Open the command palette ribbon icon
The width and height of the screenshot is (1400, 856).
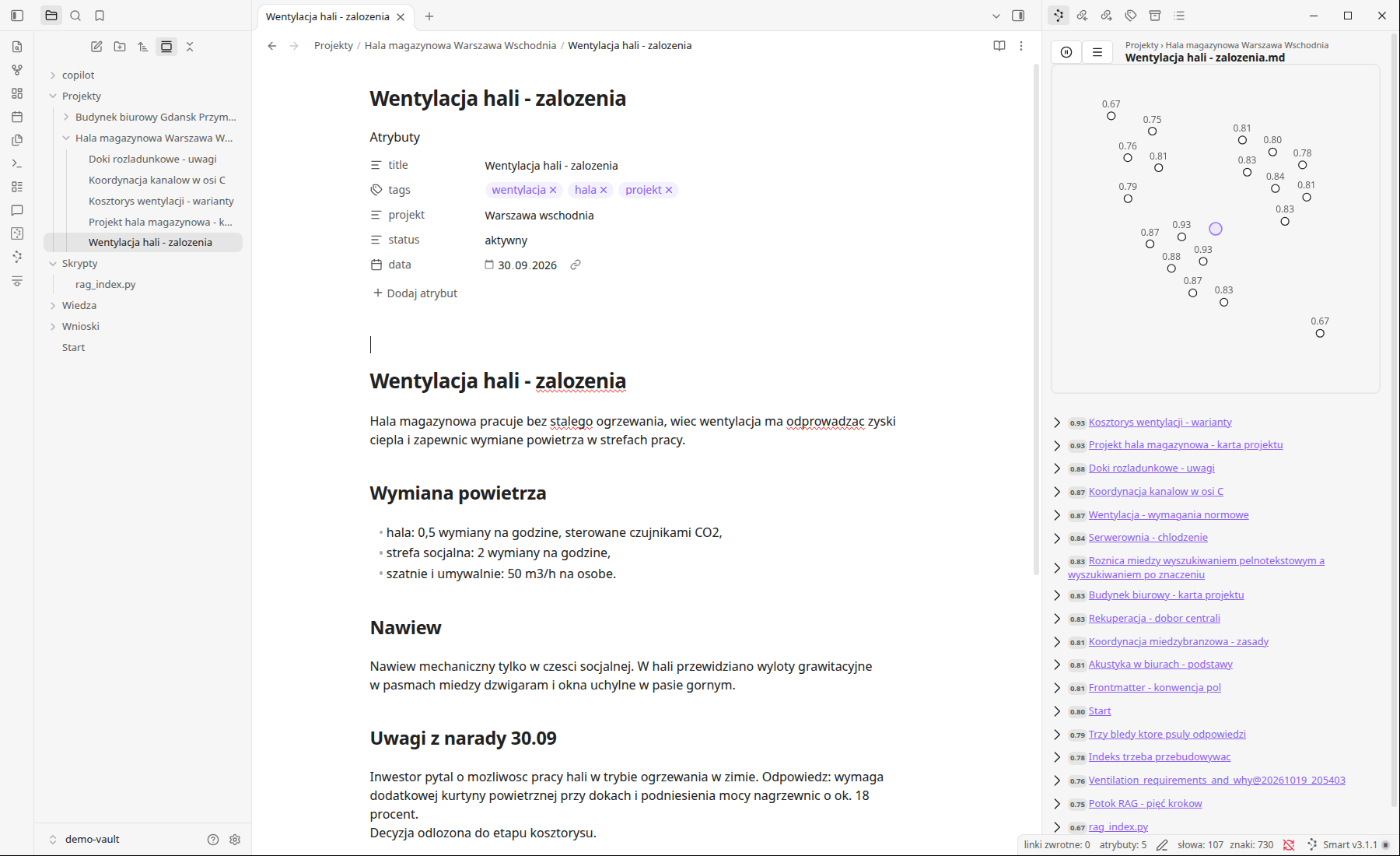click(x=17, y=163)
